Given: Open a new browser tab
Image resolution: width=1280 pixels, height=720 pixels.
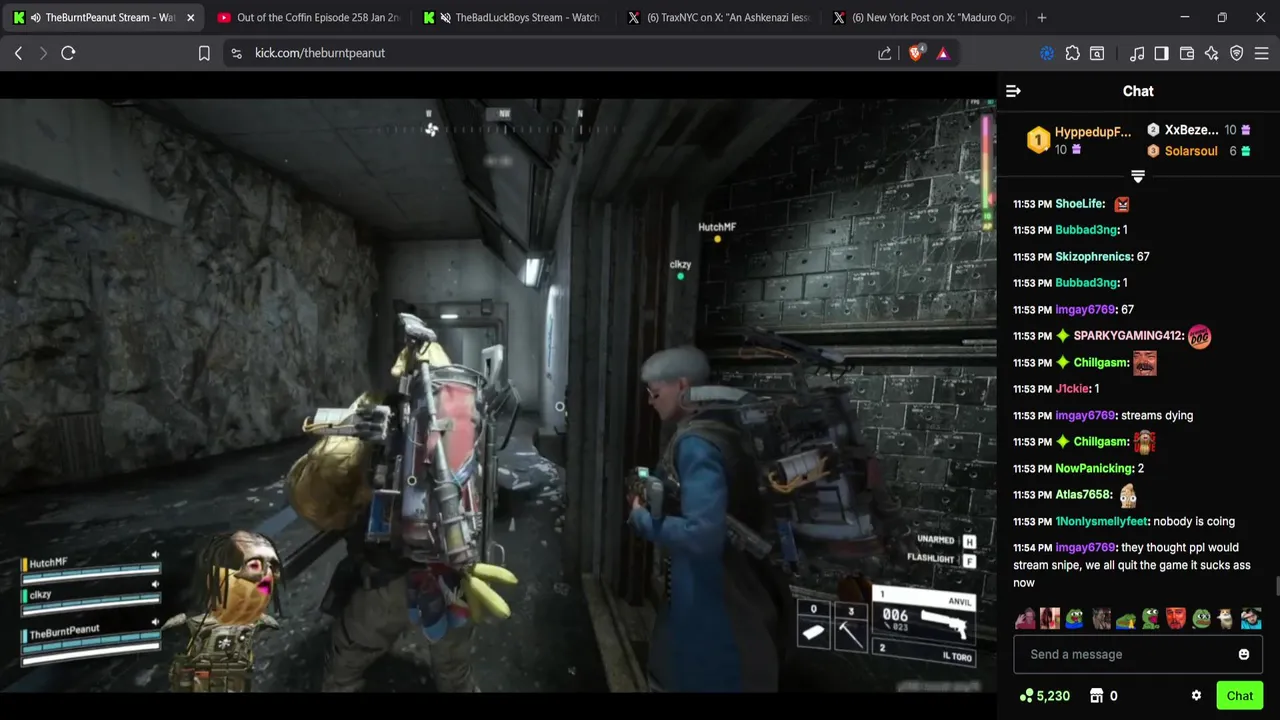Looking at the screenshot, I should tap(1042, 17).
